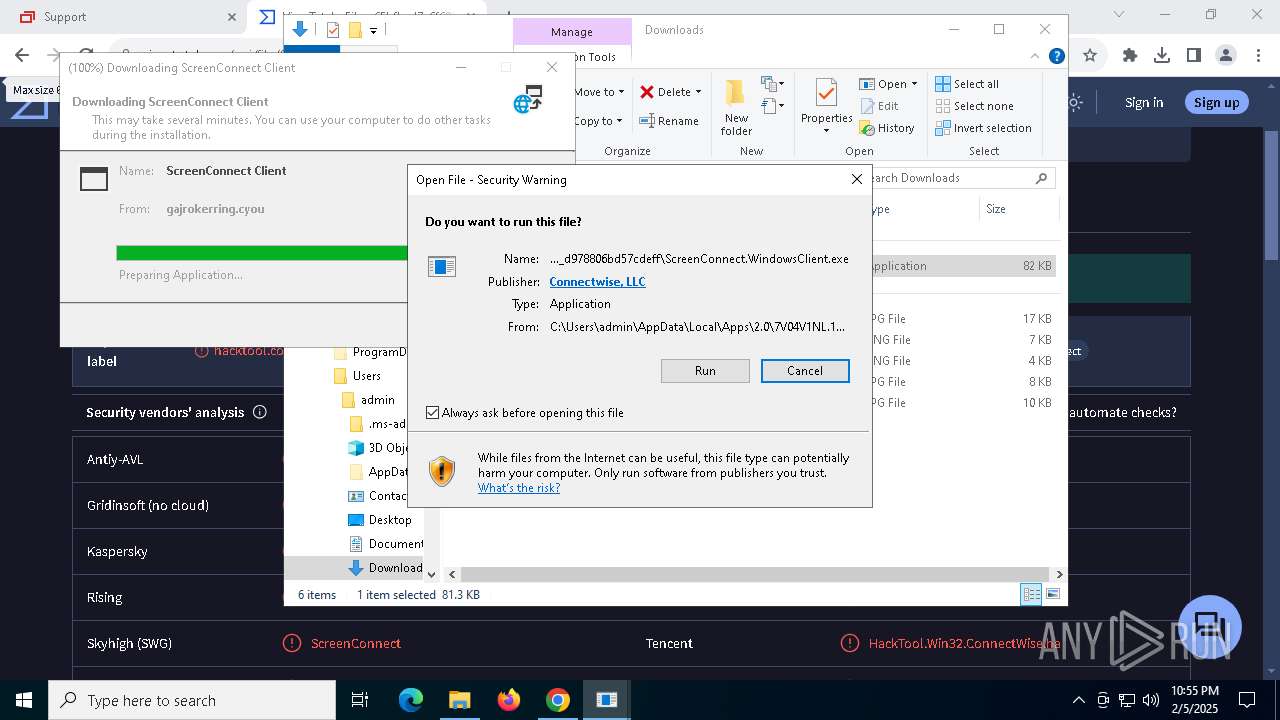Select the admin folder in tree
Viewport: 1280px width, 720px height.
click(x=378, y=400)
